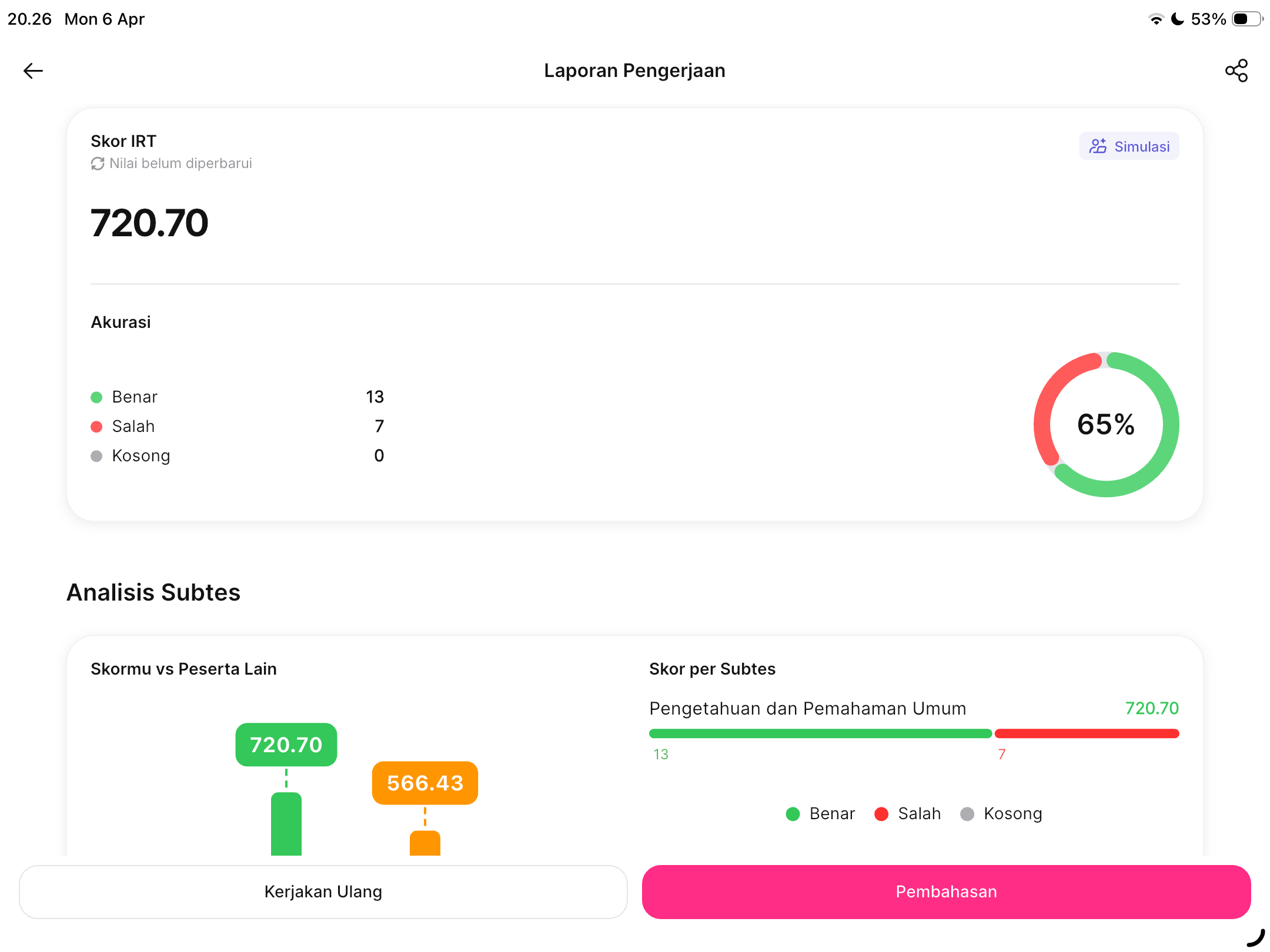Click the green Benar progress bar segment
Image resolution: width=1270 pixels, height=952 pixels.
pos(820,733)
